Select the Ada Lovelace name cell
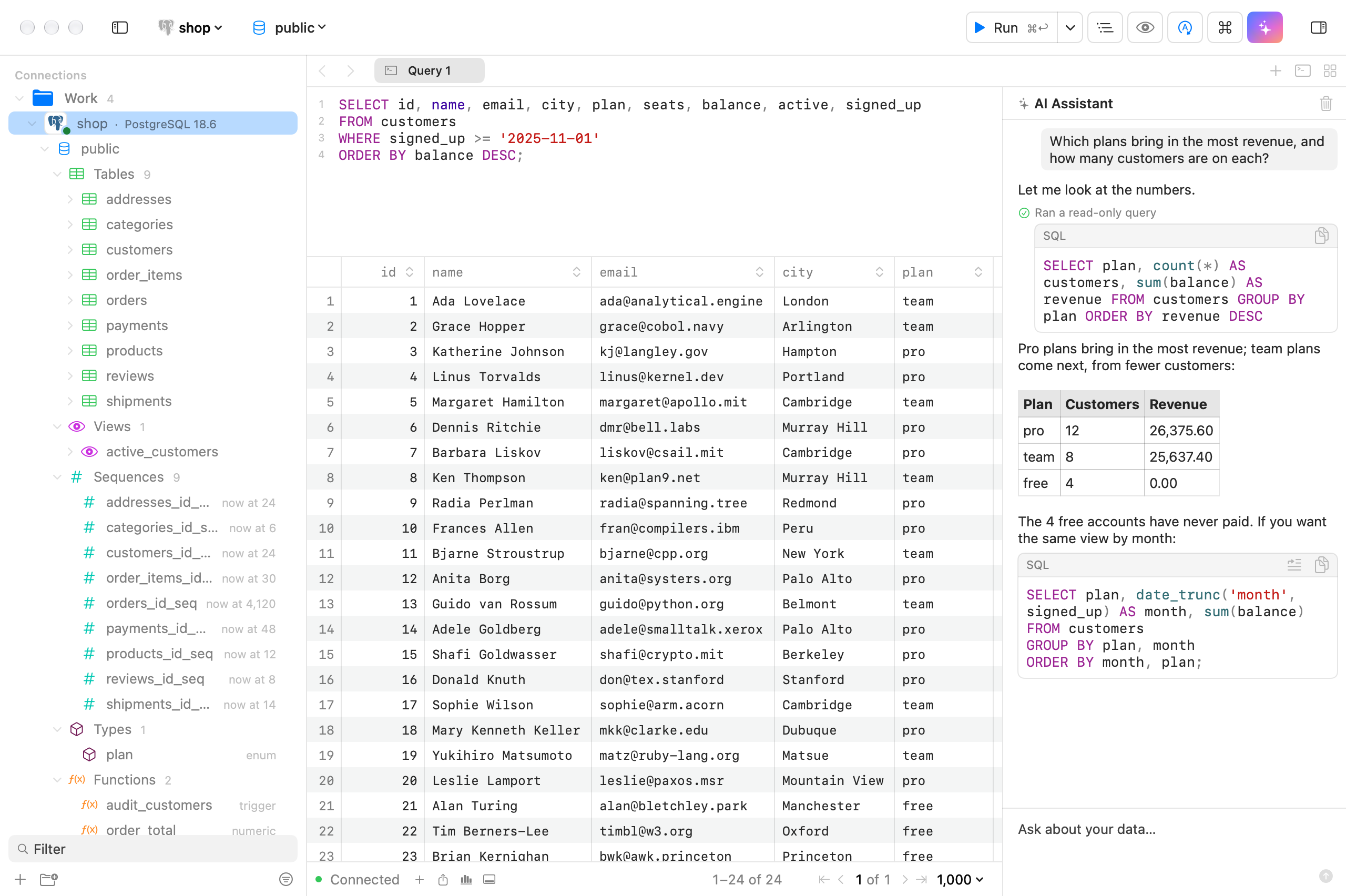Viewport: 1346px width, 896px height. (507, 301)
